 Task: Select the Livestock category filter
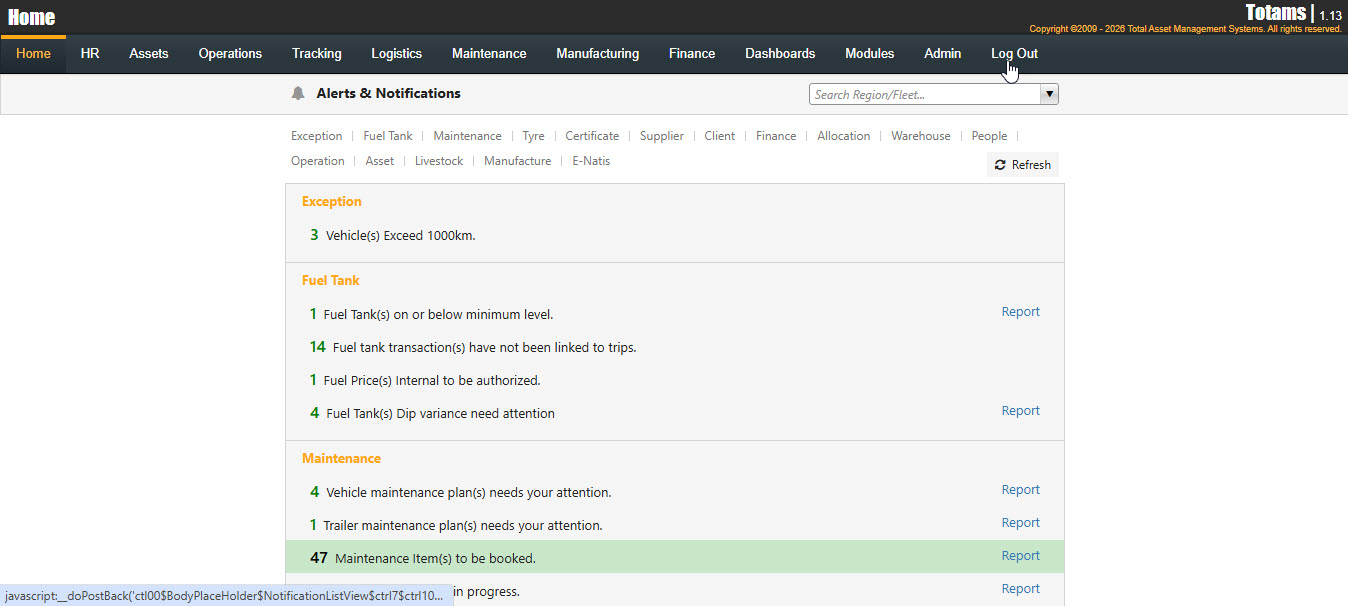tap(439, 161)
